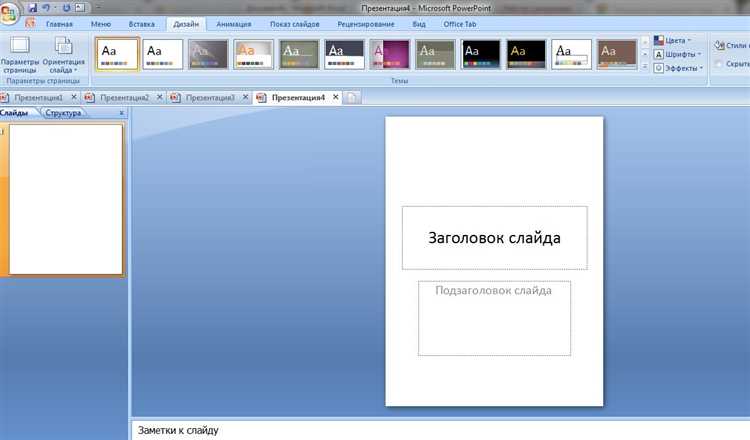Toggle Hide background graphics checkbox

tap(719, 64)
